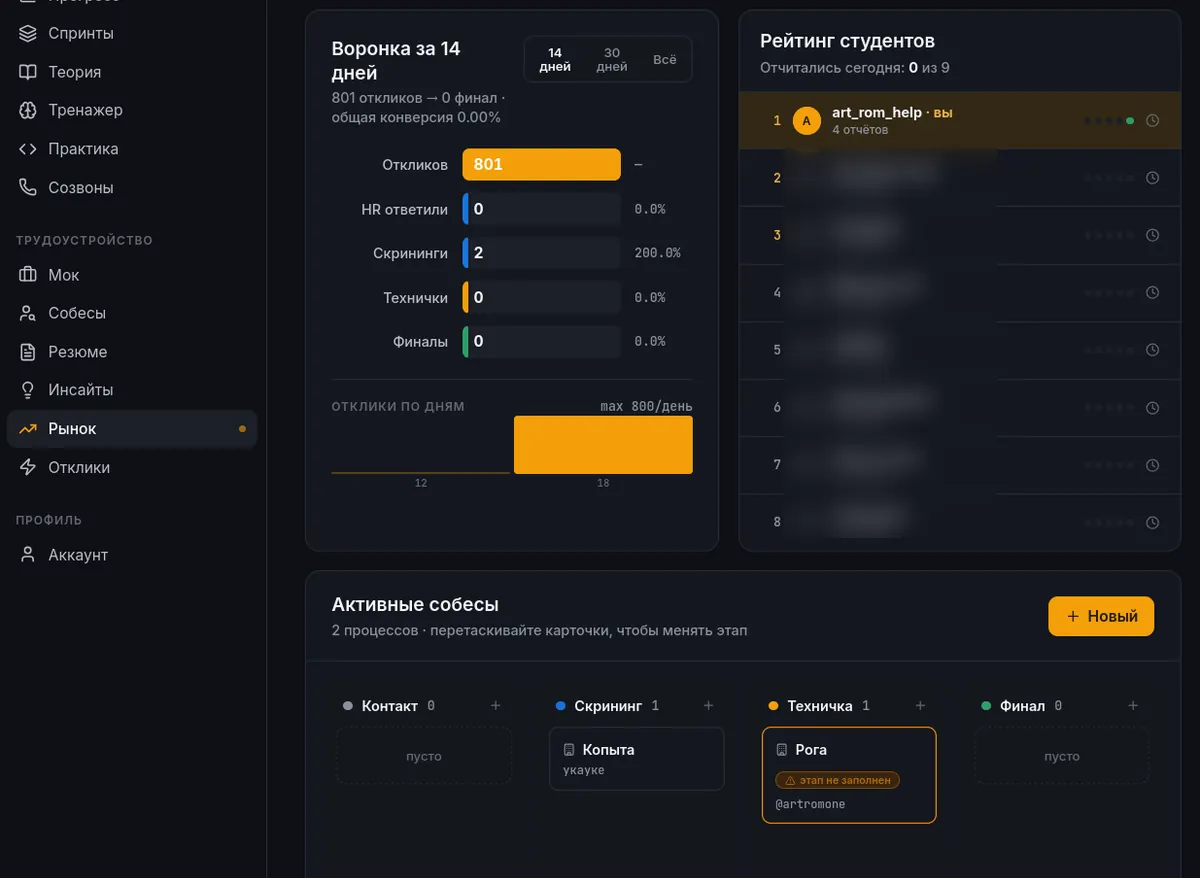Screen dimensions: 1200x878
Task: Open the Рынок section in sidebar
Action: pos(132,429)
